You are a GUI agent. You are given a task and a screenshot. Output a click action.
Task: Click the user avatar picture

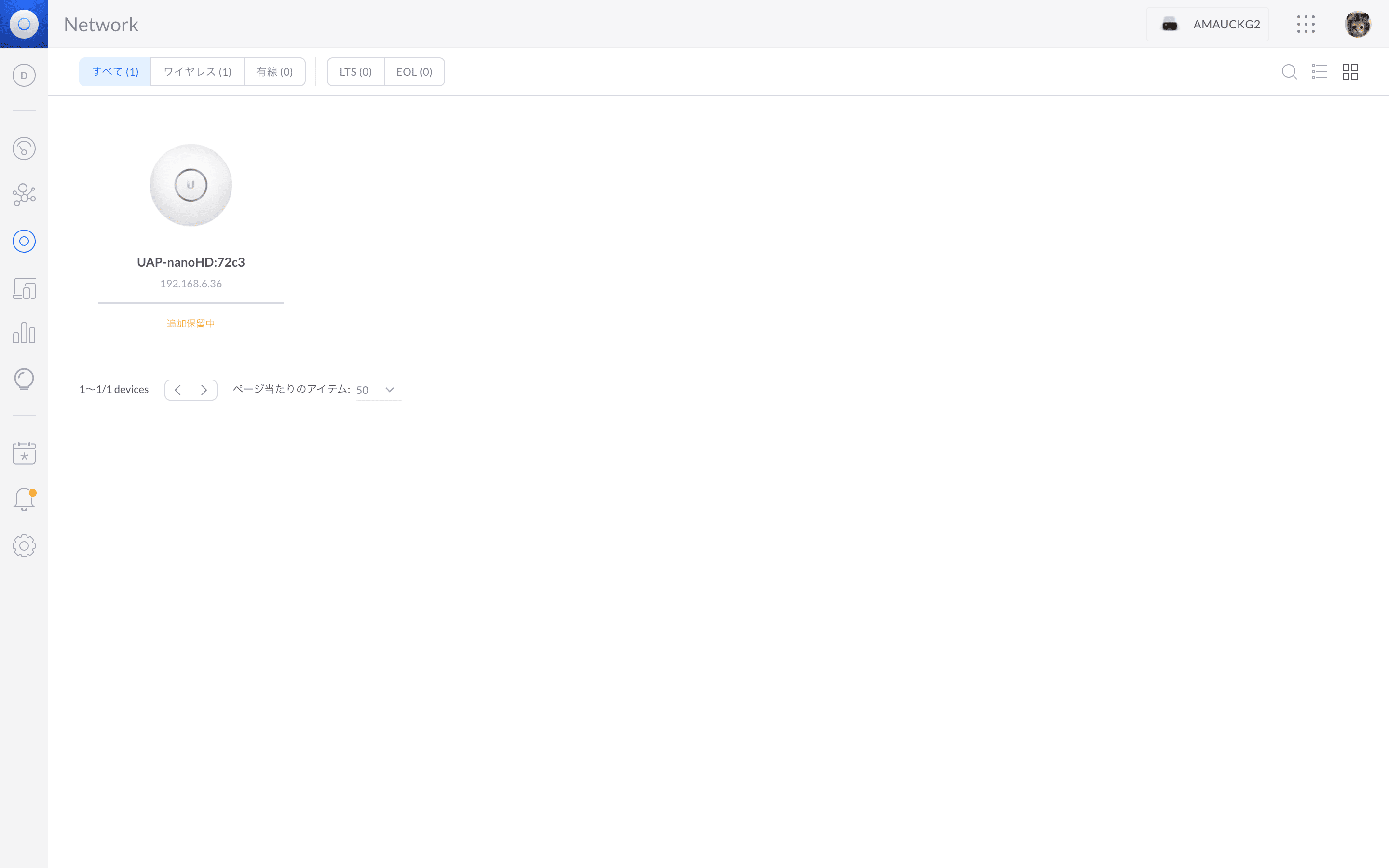pyautogui.click(x=1358, y=24)
